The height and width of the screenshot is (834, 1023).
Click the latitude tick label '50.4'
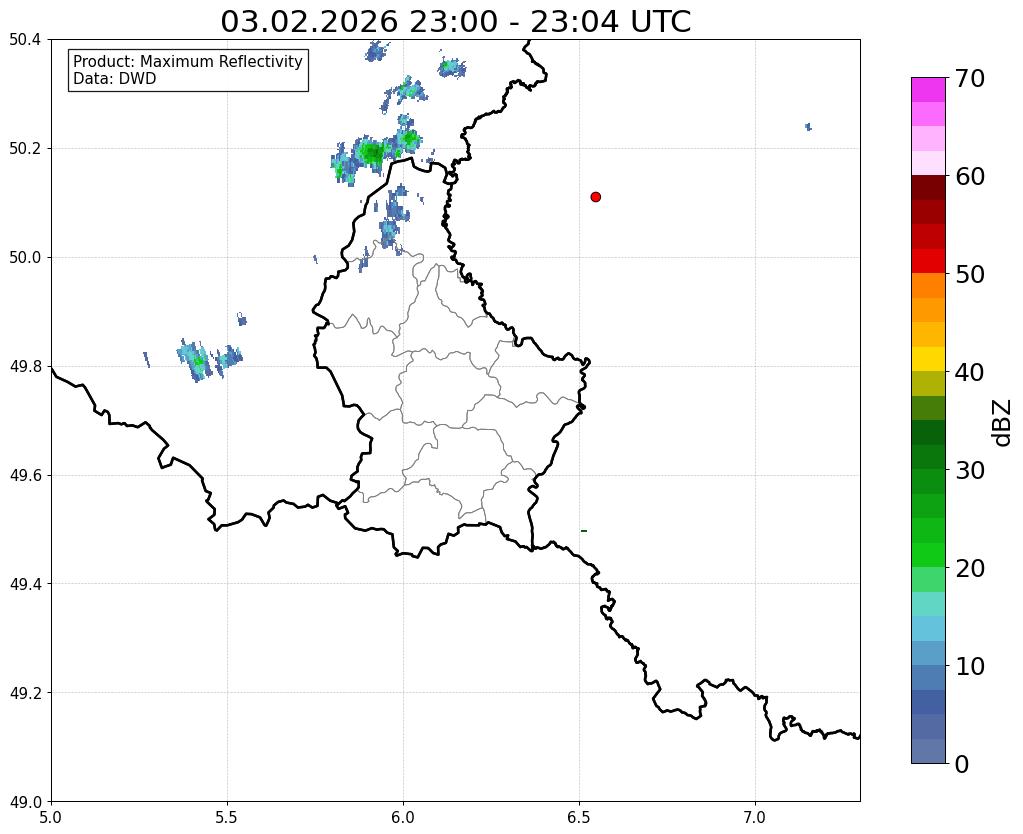[x=25, y=40]
